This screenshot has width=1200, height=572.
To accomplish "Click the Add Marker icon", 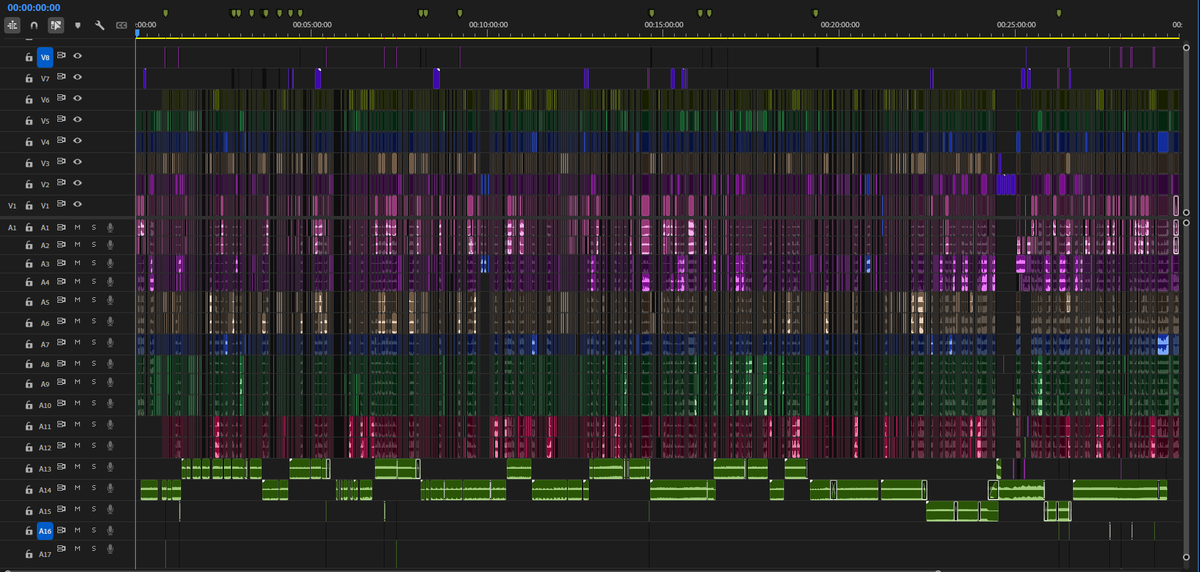I will point(78,24).
